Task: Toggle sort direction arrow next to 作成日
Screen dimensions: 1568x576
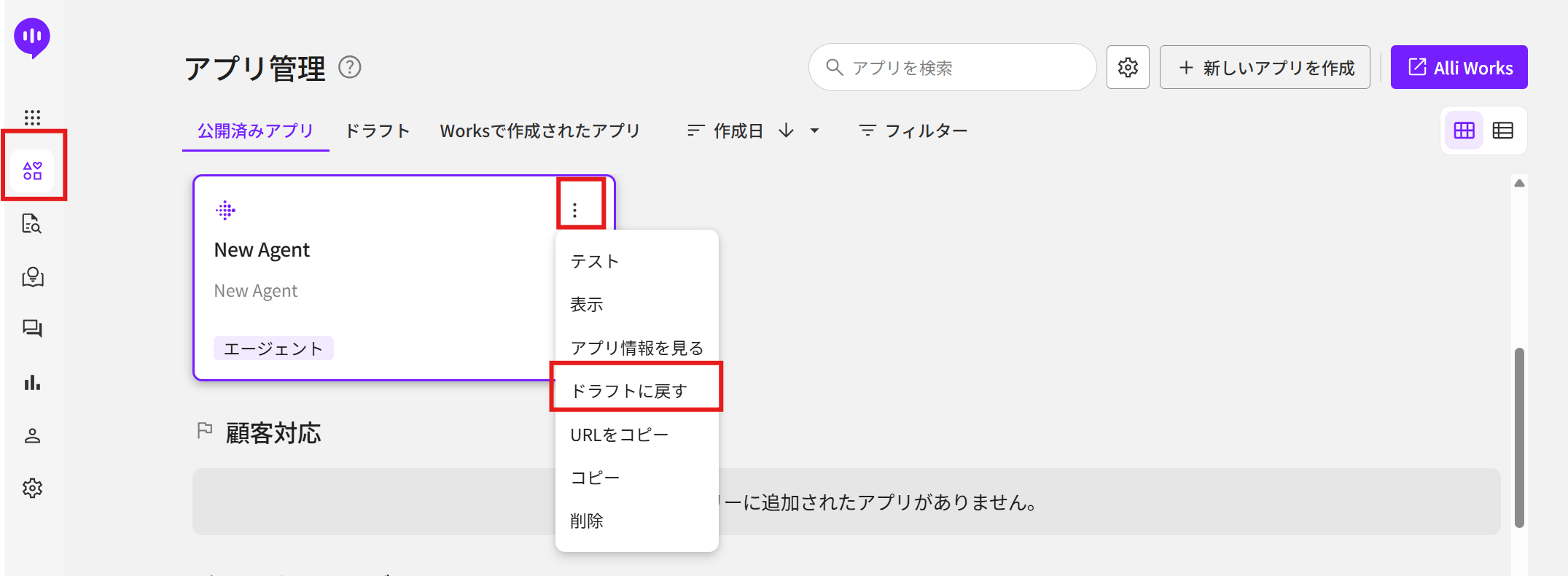Action: pos(786,131)
